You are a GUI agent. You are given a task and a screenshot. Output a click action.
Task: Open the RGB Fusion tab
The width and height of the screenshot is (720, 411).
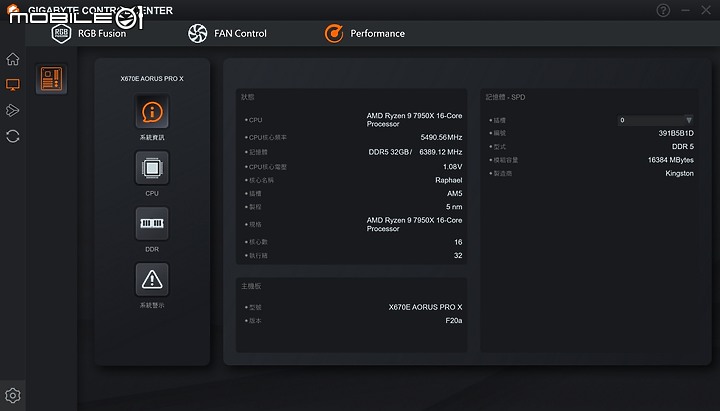[x=89, y=34]
